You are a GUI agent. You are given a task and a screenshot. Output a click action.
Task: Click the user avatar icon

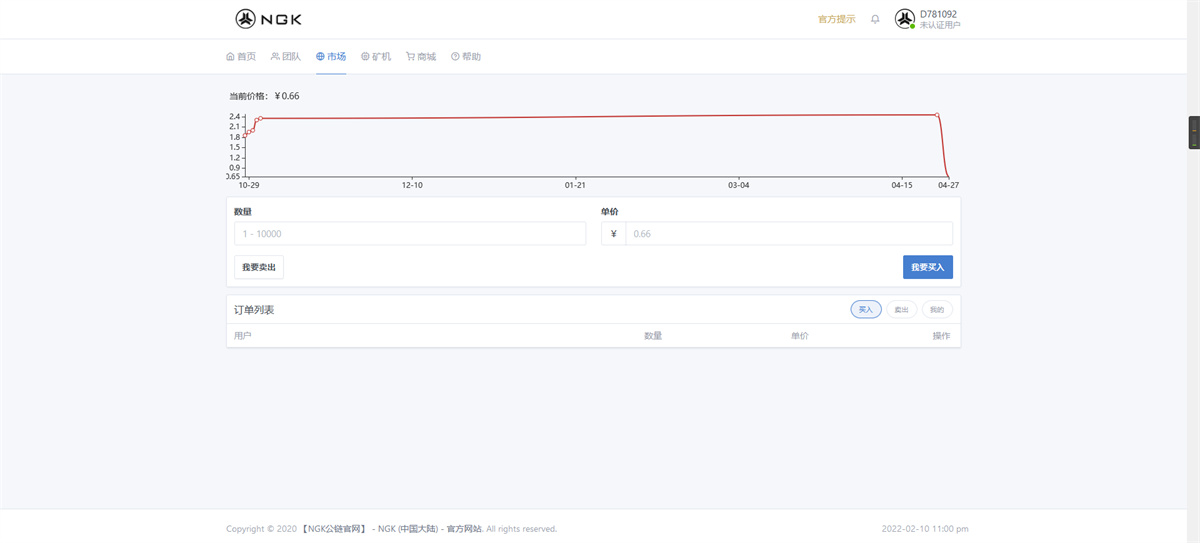coord(904,19)
